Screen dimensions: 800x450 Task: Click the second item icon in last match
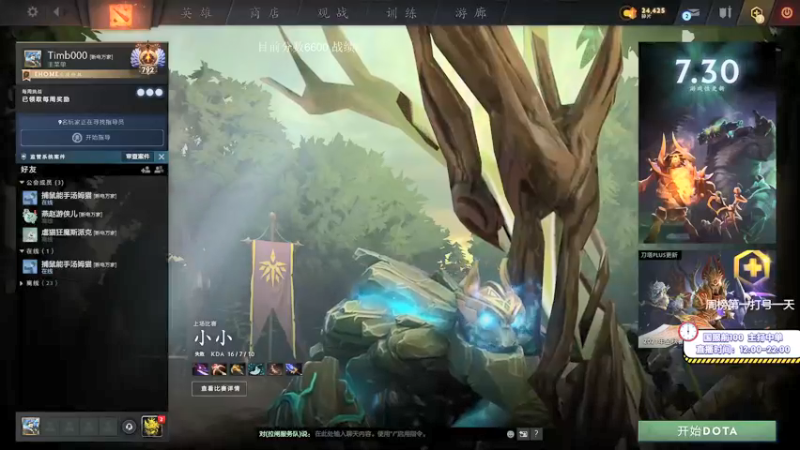tap(219, 369)
